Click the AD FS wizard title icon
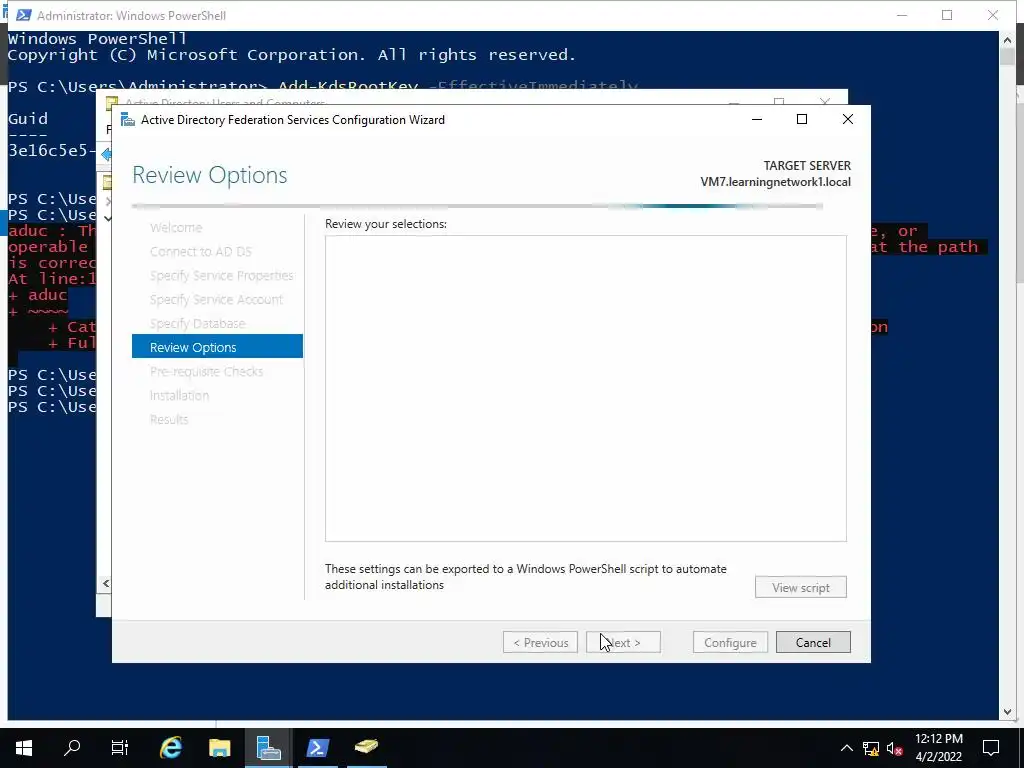The height and width of the screenshot is (768, 1024). click(128, 120)
